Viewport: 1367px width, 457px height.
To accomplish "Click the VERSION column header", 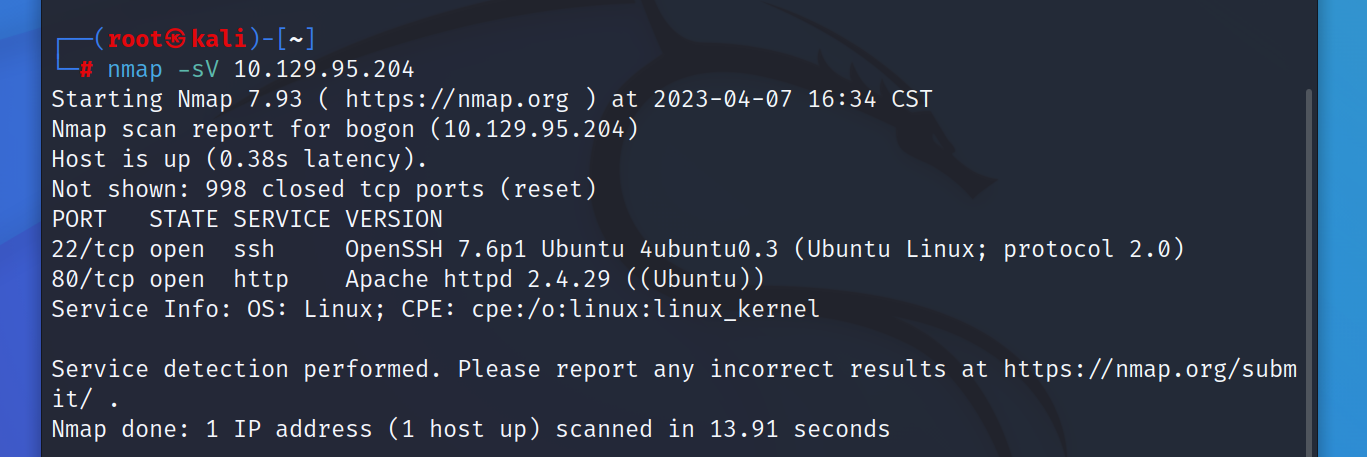I will coord(394,219).
